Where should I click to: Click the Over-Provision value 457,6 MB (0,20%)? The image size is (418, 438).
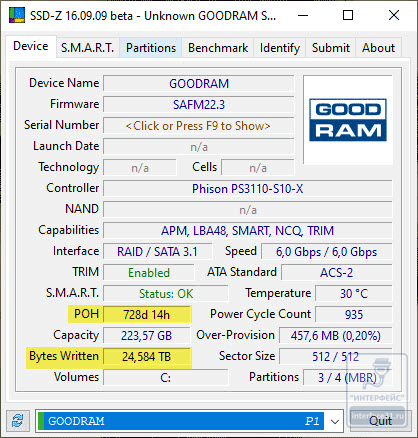click(335, 336)
